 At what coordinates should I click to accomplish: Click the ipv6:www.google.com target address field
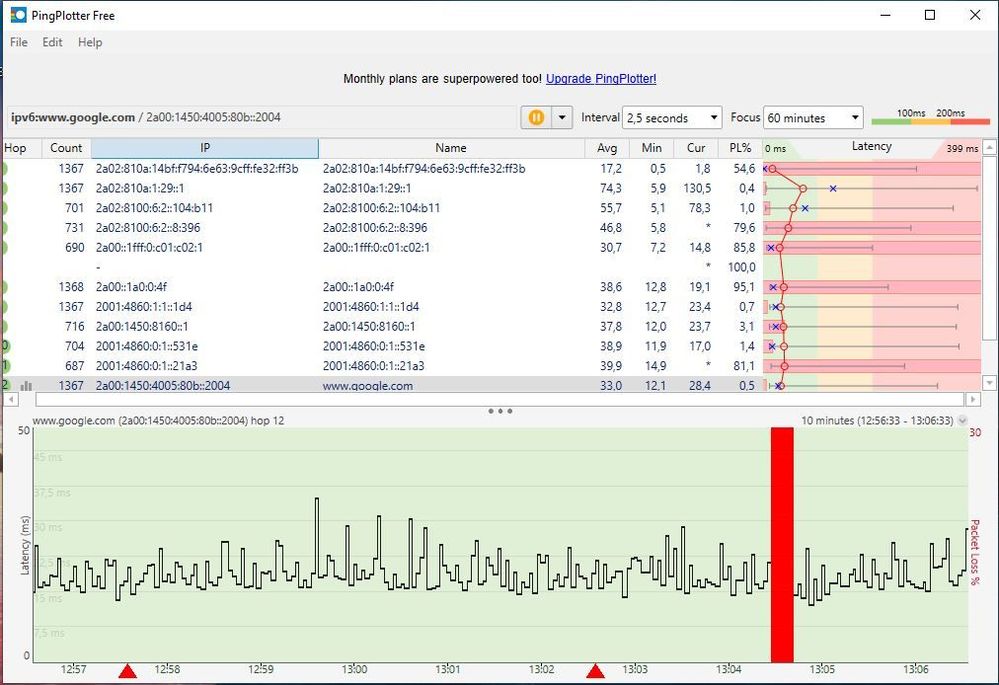click(261, 117)
